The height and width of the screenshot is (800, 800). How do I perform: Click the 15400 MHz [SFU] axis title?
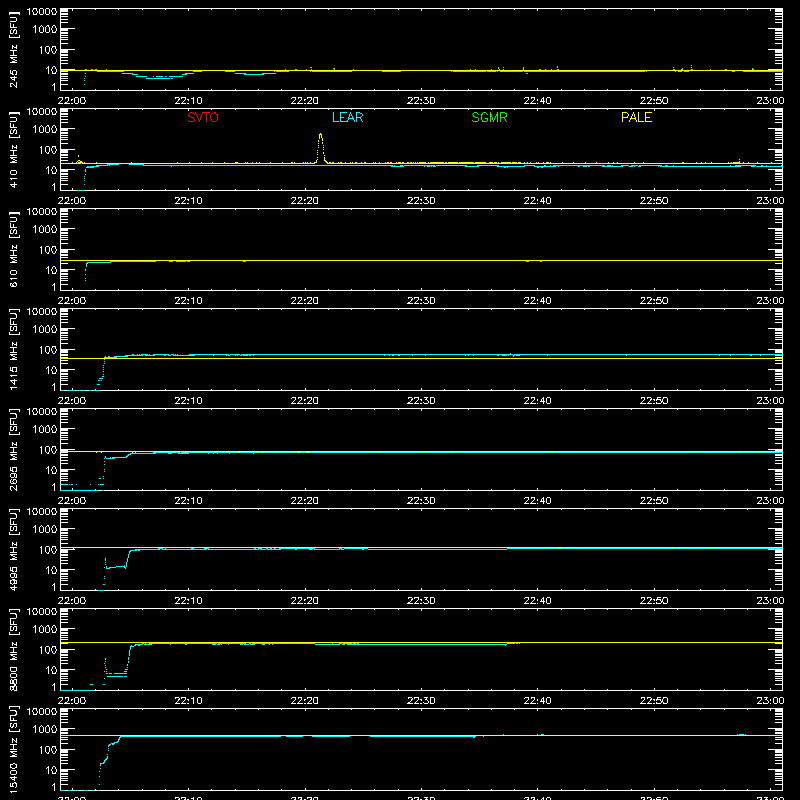point(13,749)
